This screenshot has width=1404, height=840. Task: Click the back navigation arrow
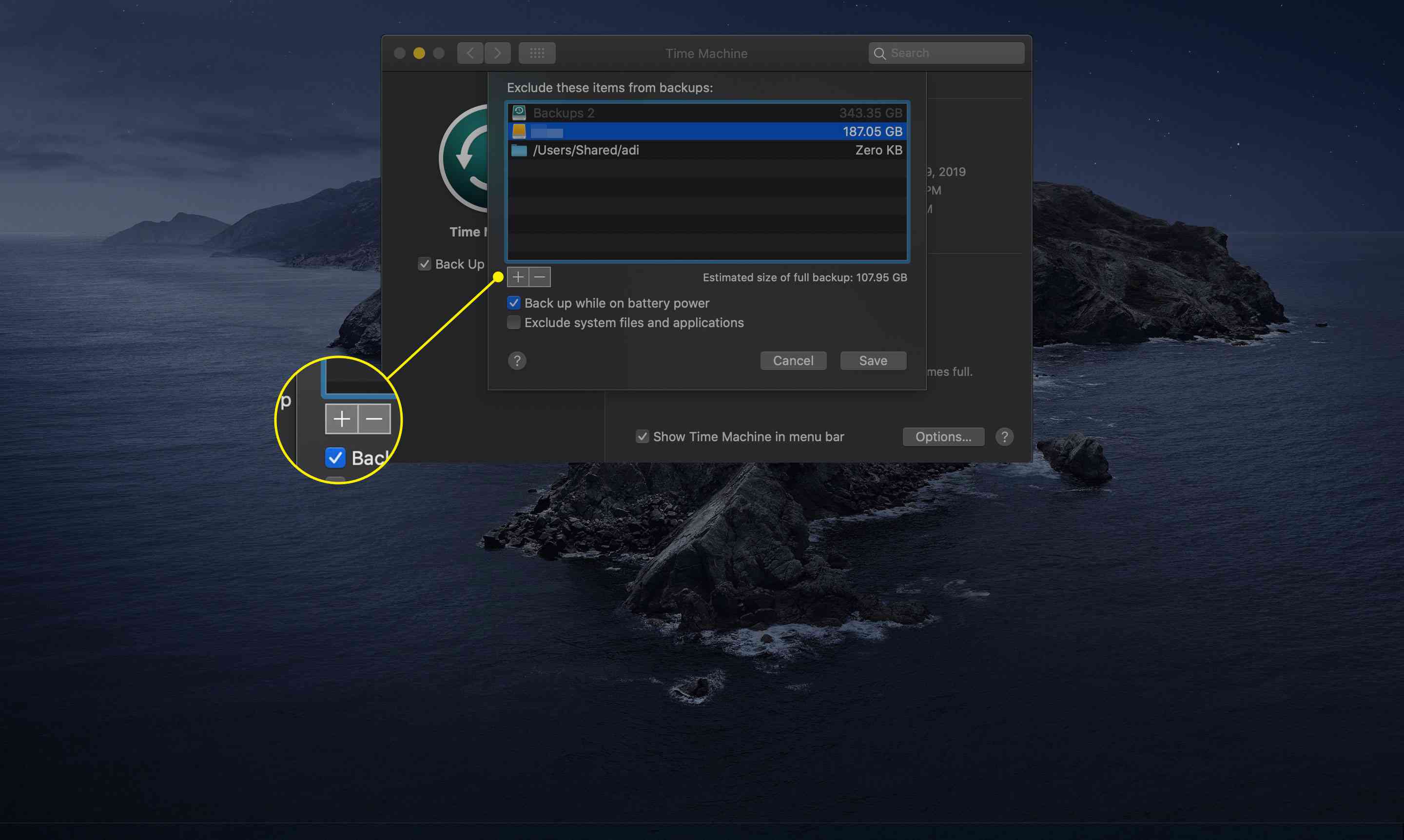coord(467,52)
